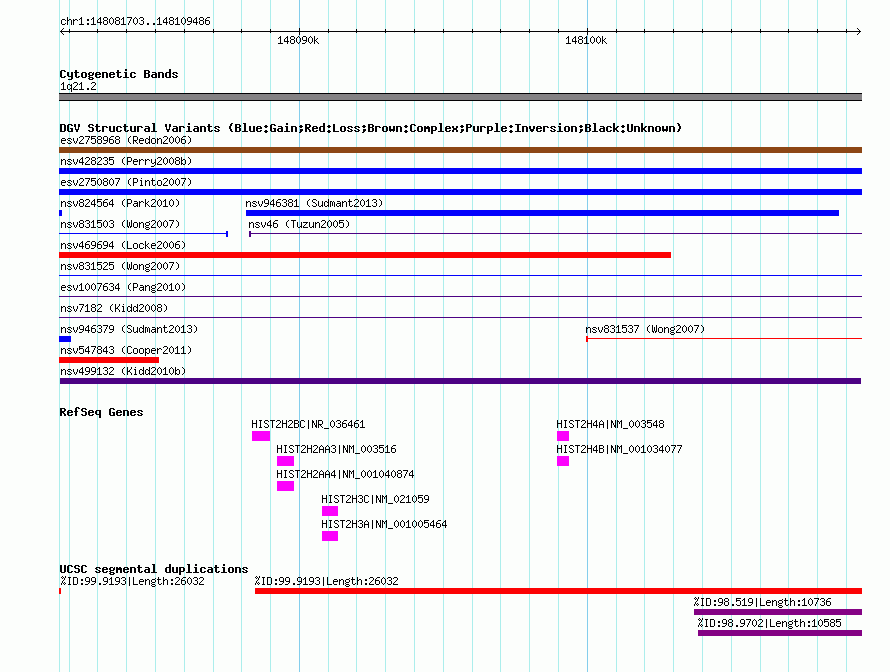Click the HIST2H4B|NM_001034077 label
Viewport: 890px width, 672px height.
(x=619, y=449)
